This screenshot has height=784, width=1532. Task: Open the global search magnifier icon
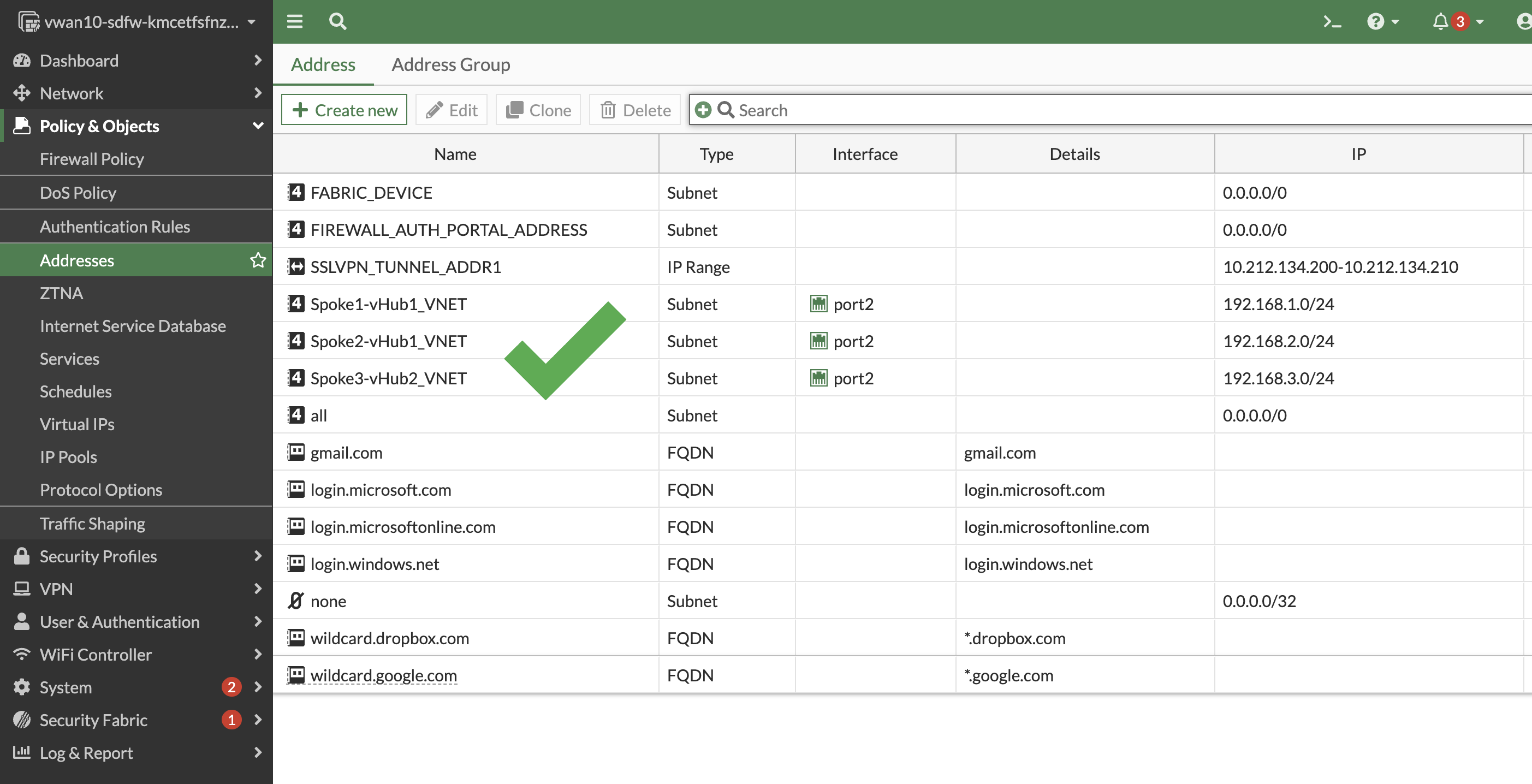click(x=337, y=21)
